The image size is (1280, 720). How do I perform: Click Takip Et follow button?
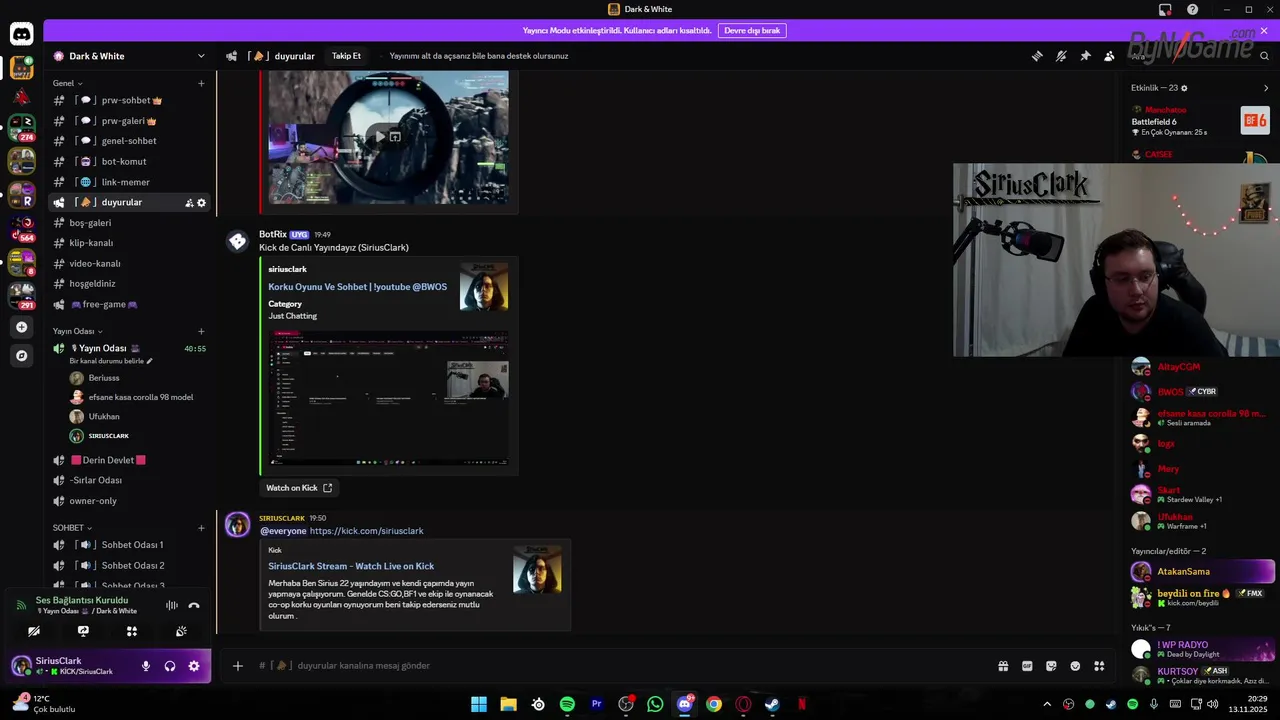point(346,56)
